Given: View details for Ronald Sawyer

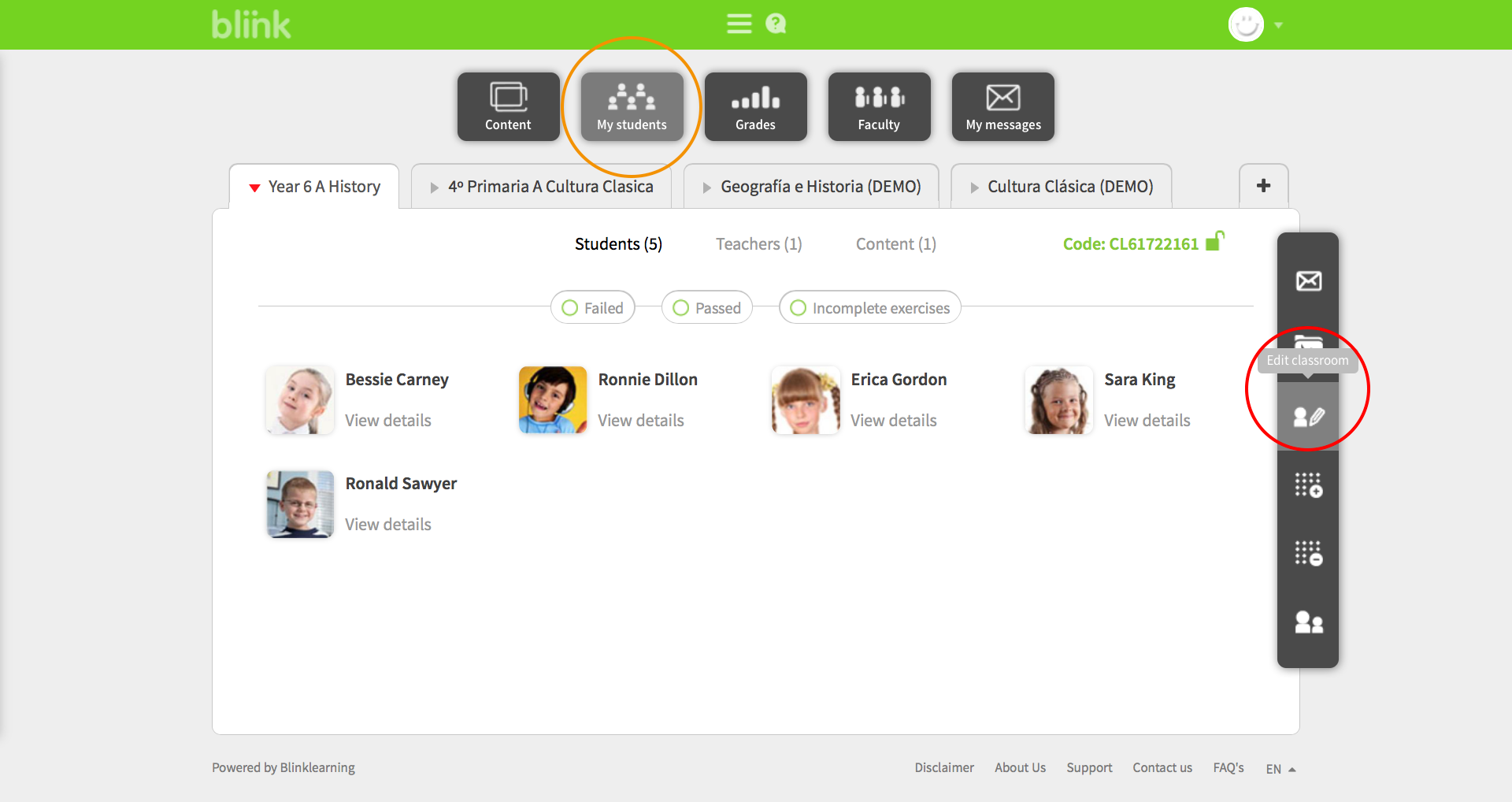Looking at the screenshot, I should pyautogui.click(x=387, y=523).
